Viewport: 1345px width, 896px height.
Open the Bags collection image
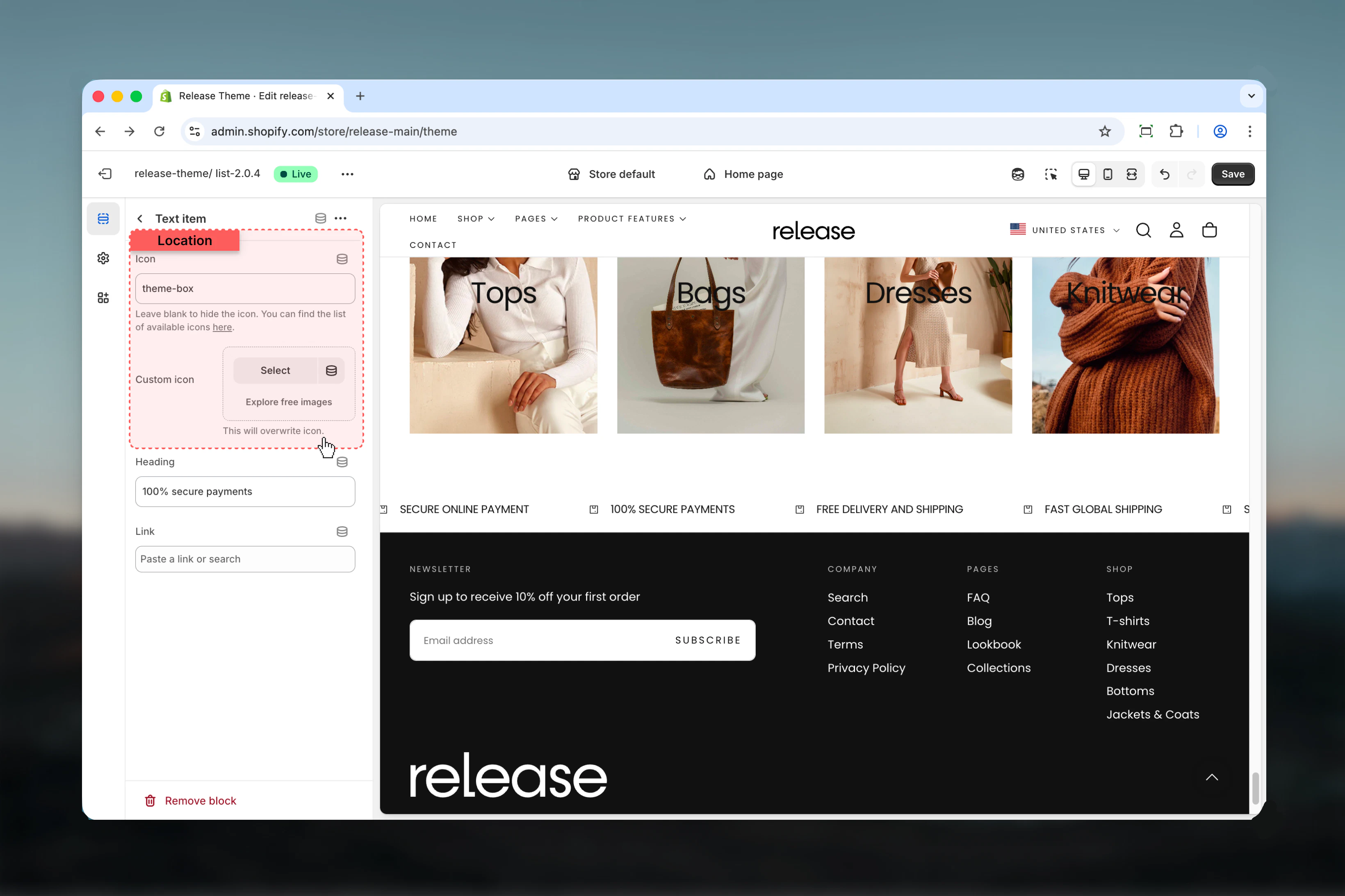click(711, 345)
